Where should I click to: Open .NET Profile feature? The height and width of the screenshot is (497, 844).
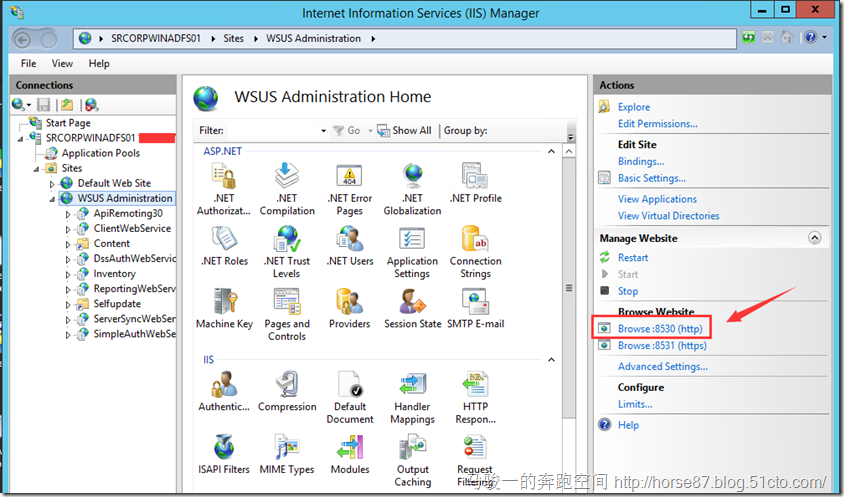click(x=476, y=184)
